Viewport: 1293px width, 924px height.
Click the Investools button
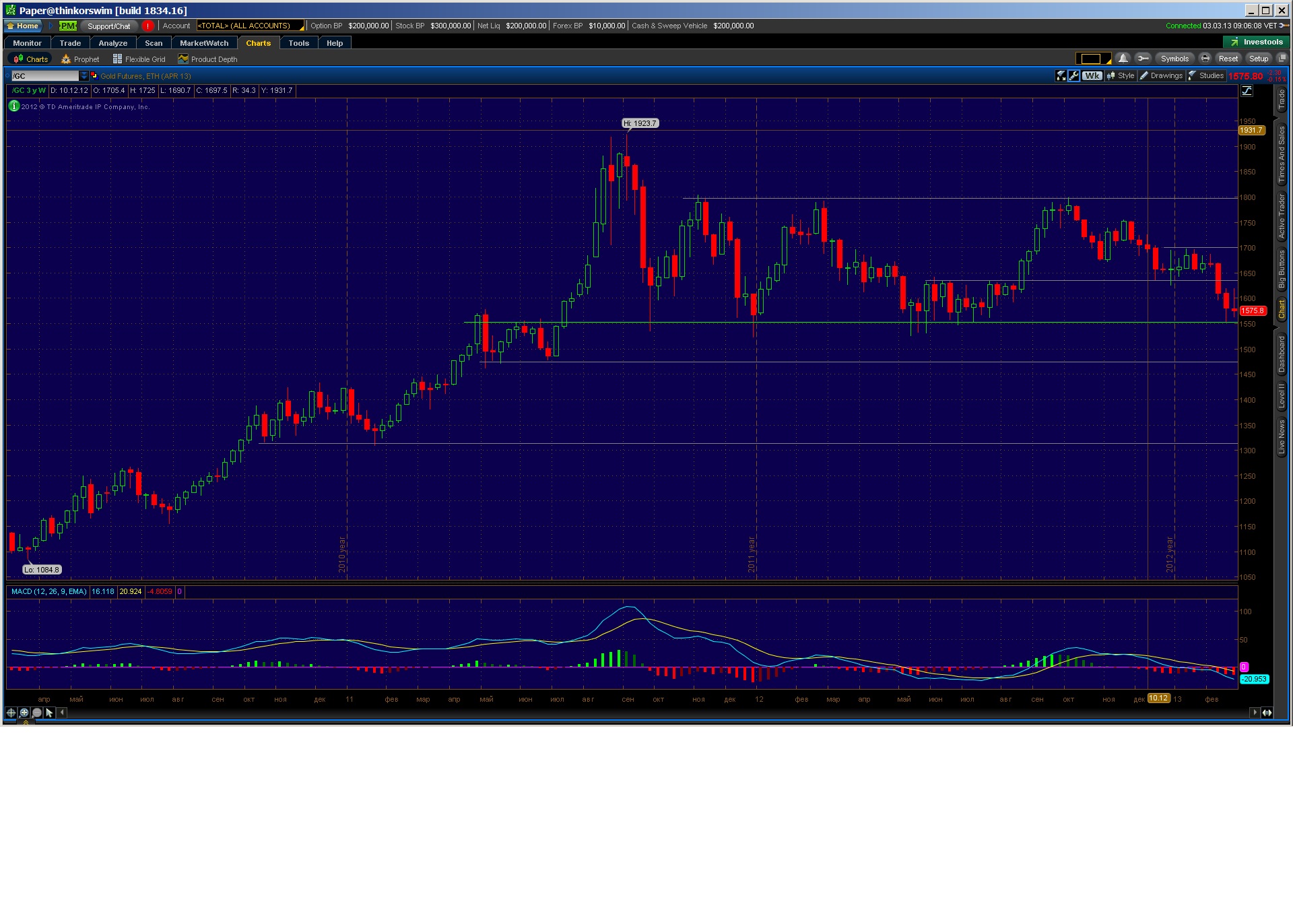tap(1257, 42)
